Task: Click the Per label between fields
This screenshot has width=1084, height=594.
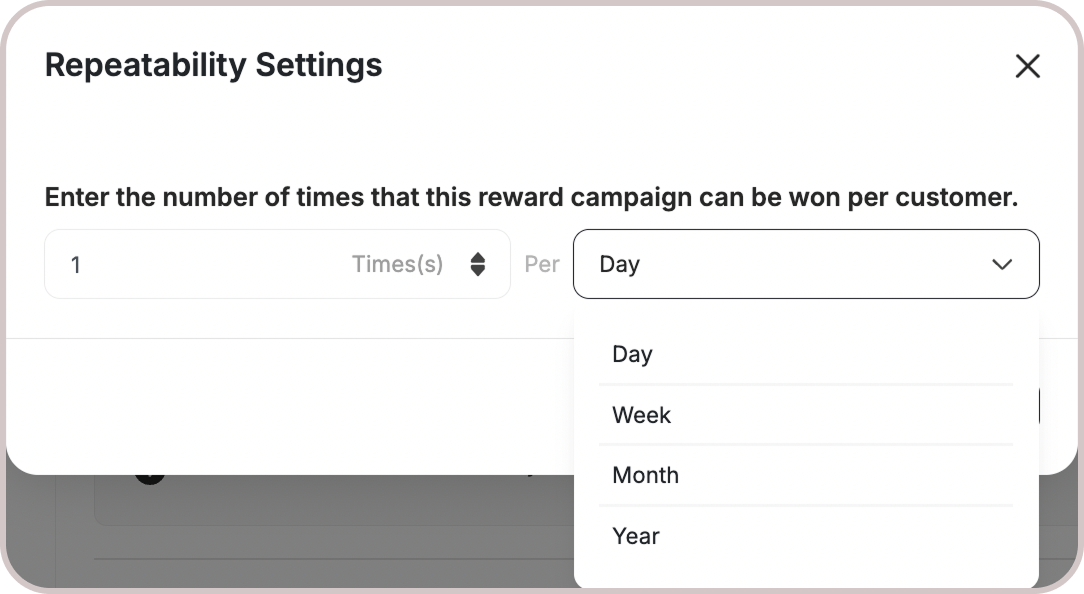Action: 542,264
